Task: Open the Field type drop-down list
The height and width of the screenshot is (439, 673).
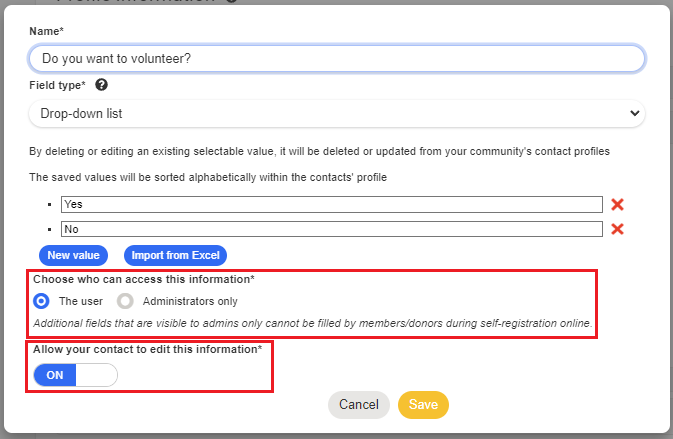Action: click(x=336, y=114)
